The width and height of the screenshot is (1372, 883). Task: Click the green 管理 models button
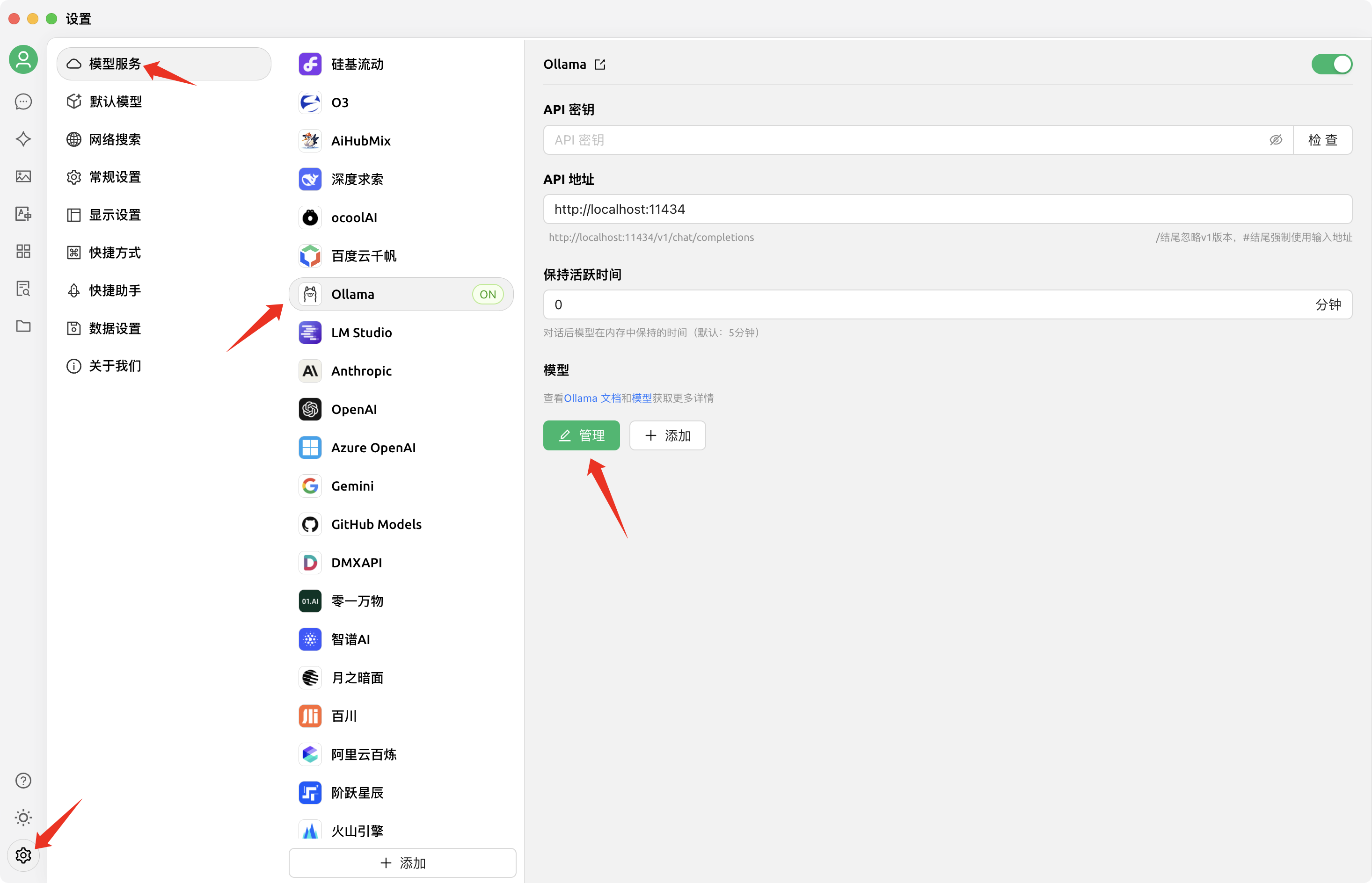coord(581,436)
